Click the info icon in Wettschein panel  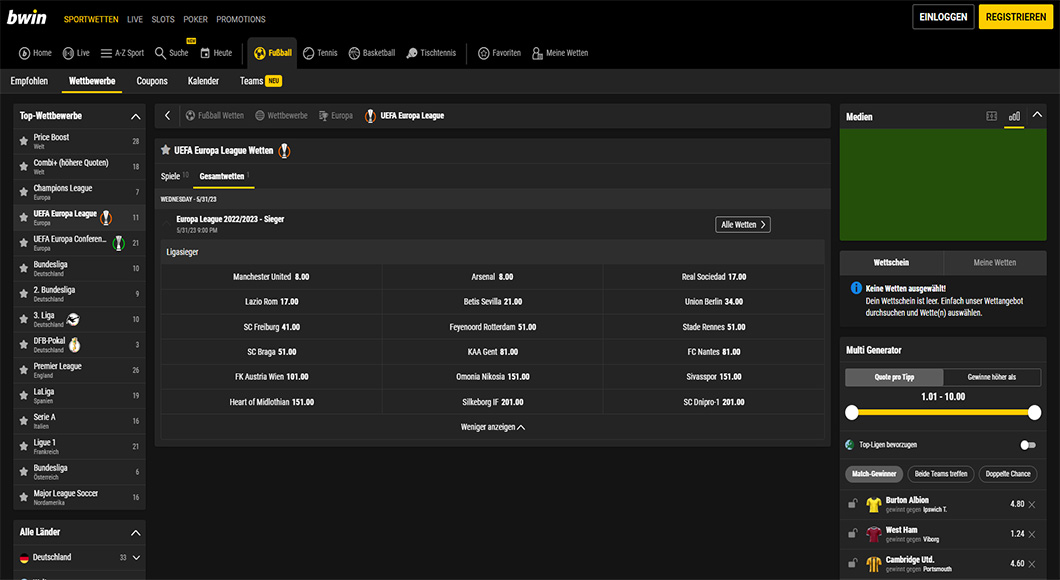coord(856,288)
